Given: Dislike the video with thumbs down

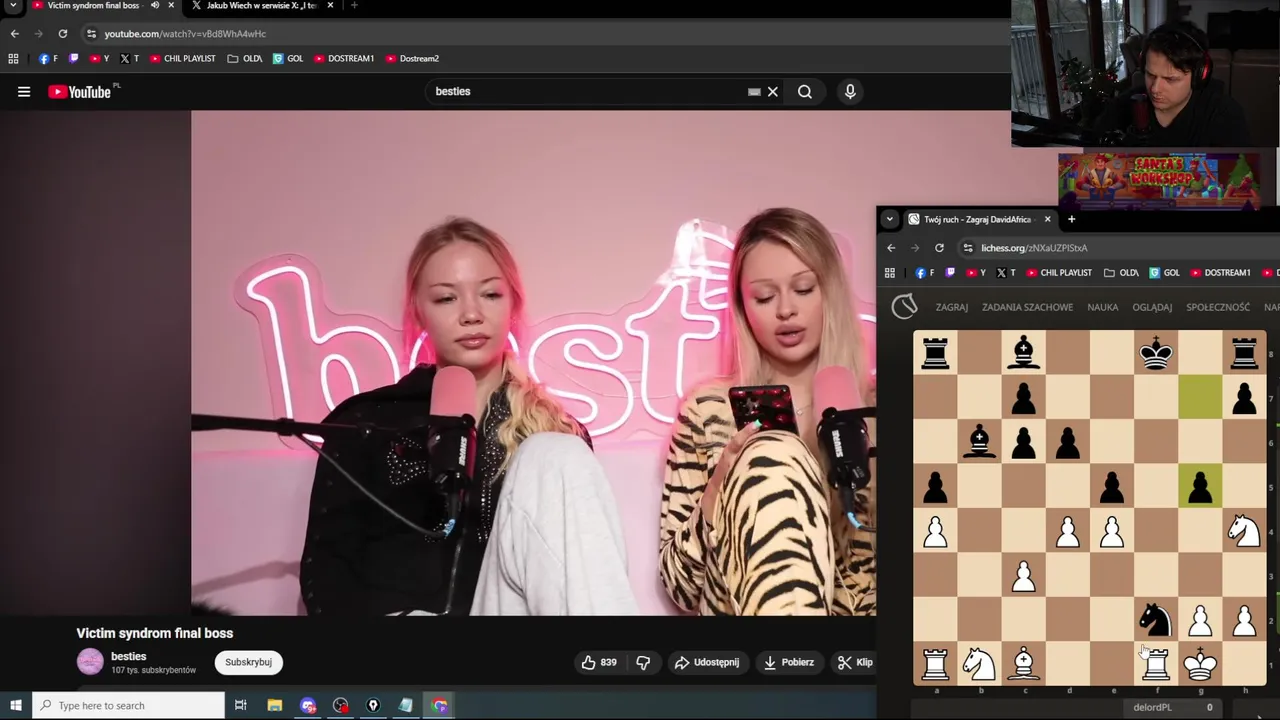Looking at the screenshot, I should click(x=643, y=662).
